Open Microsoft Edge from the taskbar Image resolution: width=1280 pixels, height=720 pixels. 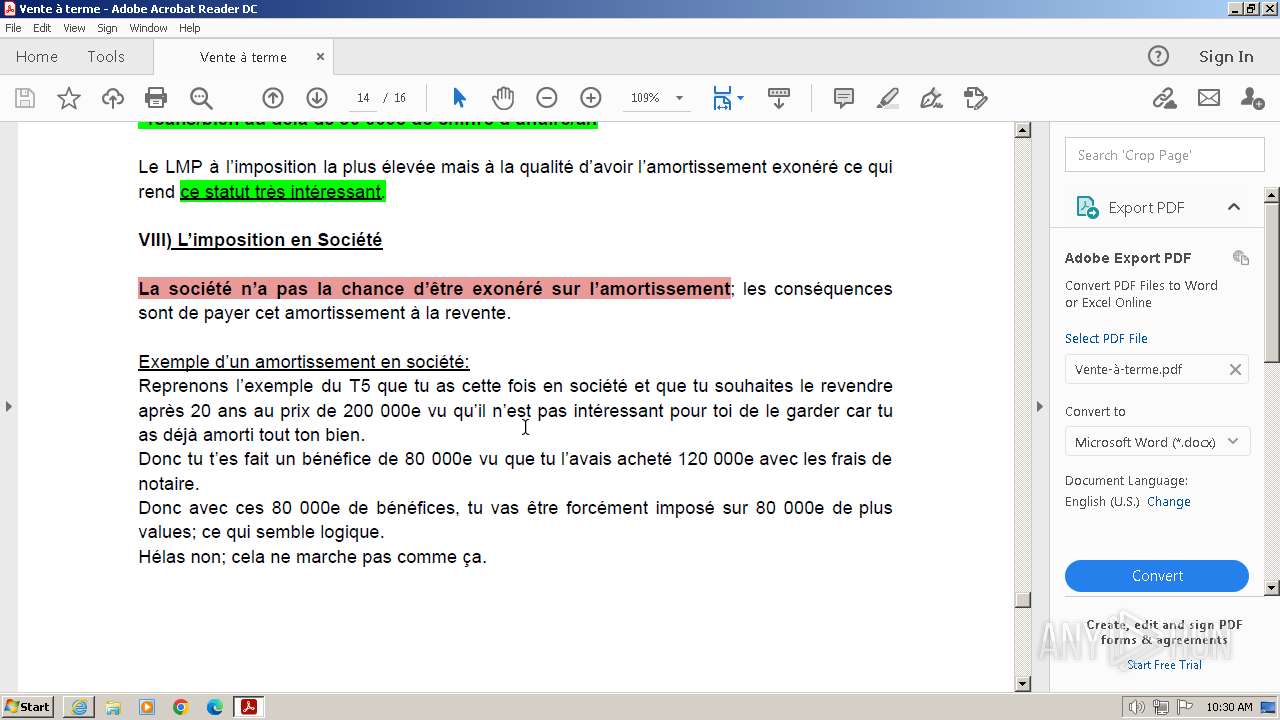215,707
